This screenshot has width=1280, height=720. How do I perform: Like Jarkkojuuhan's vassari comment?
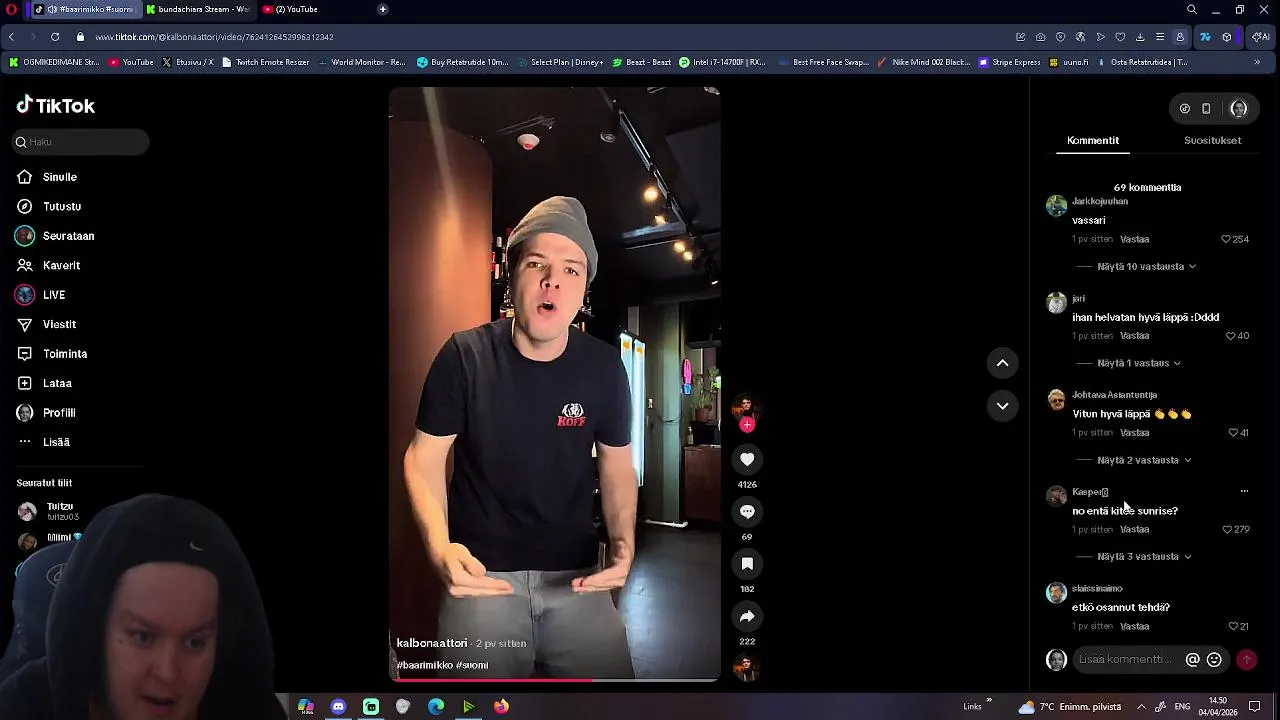pos(1226,240)
